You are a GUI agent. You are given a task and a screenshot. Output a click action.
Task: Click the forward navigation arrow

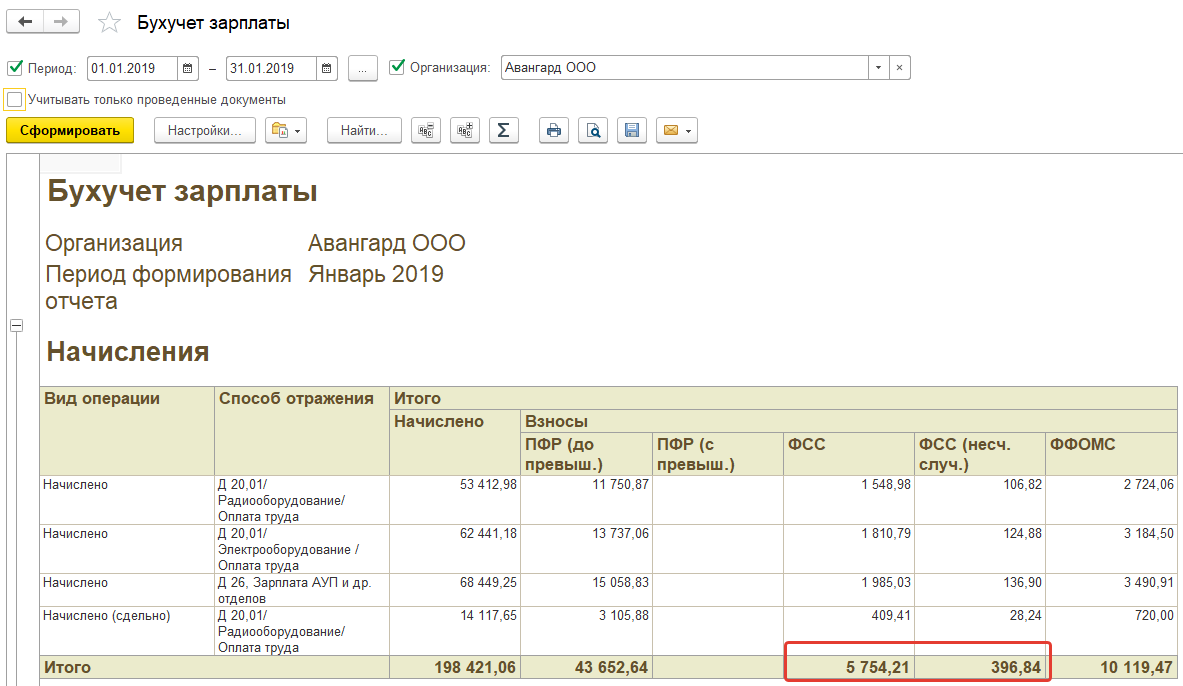[x=61, y=22]
